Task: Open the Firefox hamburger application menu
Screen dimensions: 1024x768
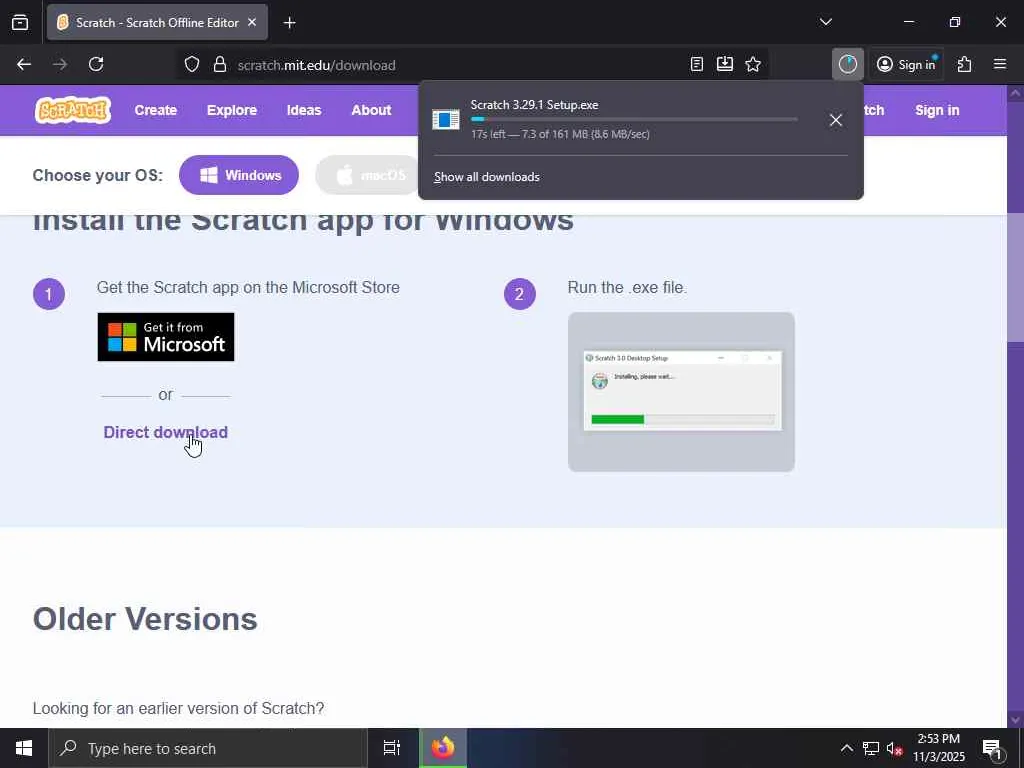Action: (x=1000, y=64)
